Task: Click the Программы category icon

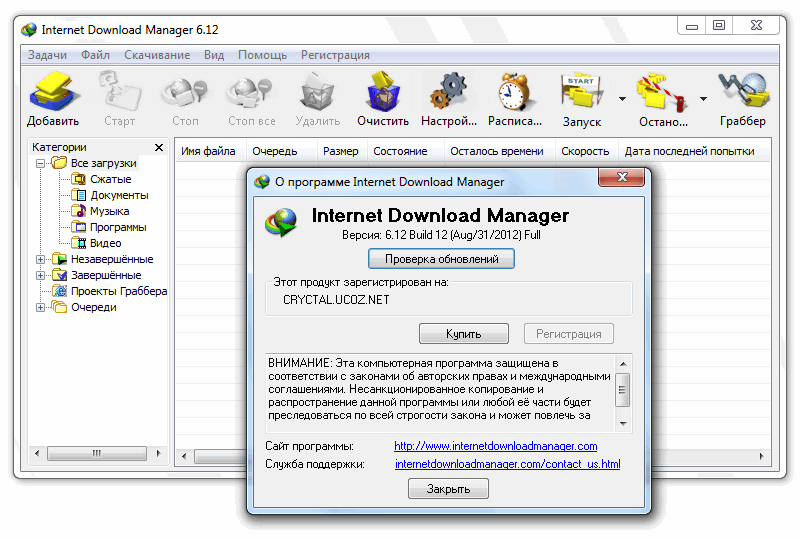Action: tap(79, 227)
